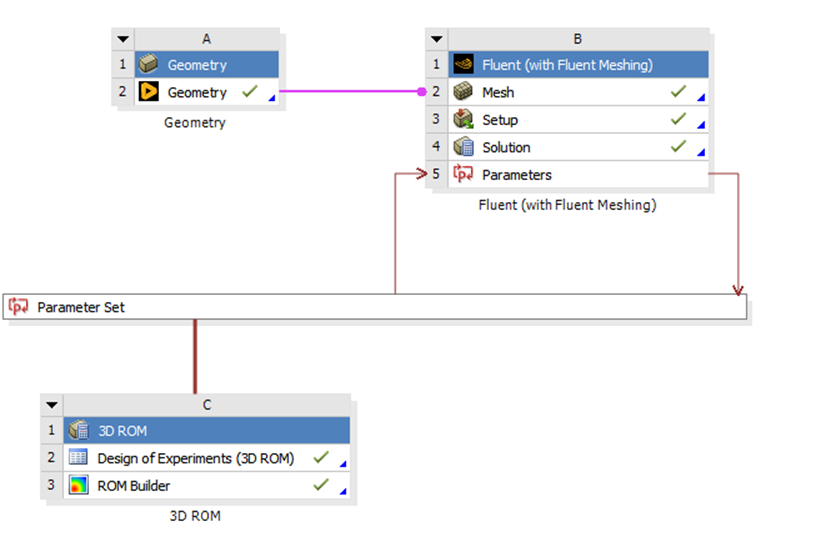Click the 3D ROM header icon

(x=78, y=431)
